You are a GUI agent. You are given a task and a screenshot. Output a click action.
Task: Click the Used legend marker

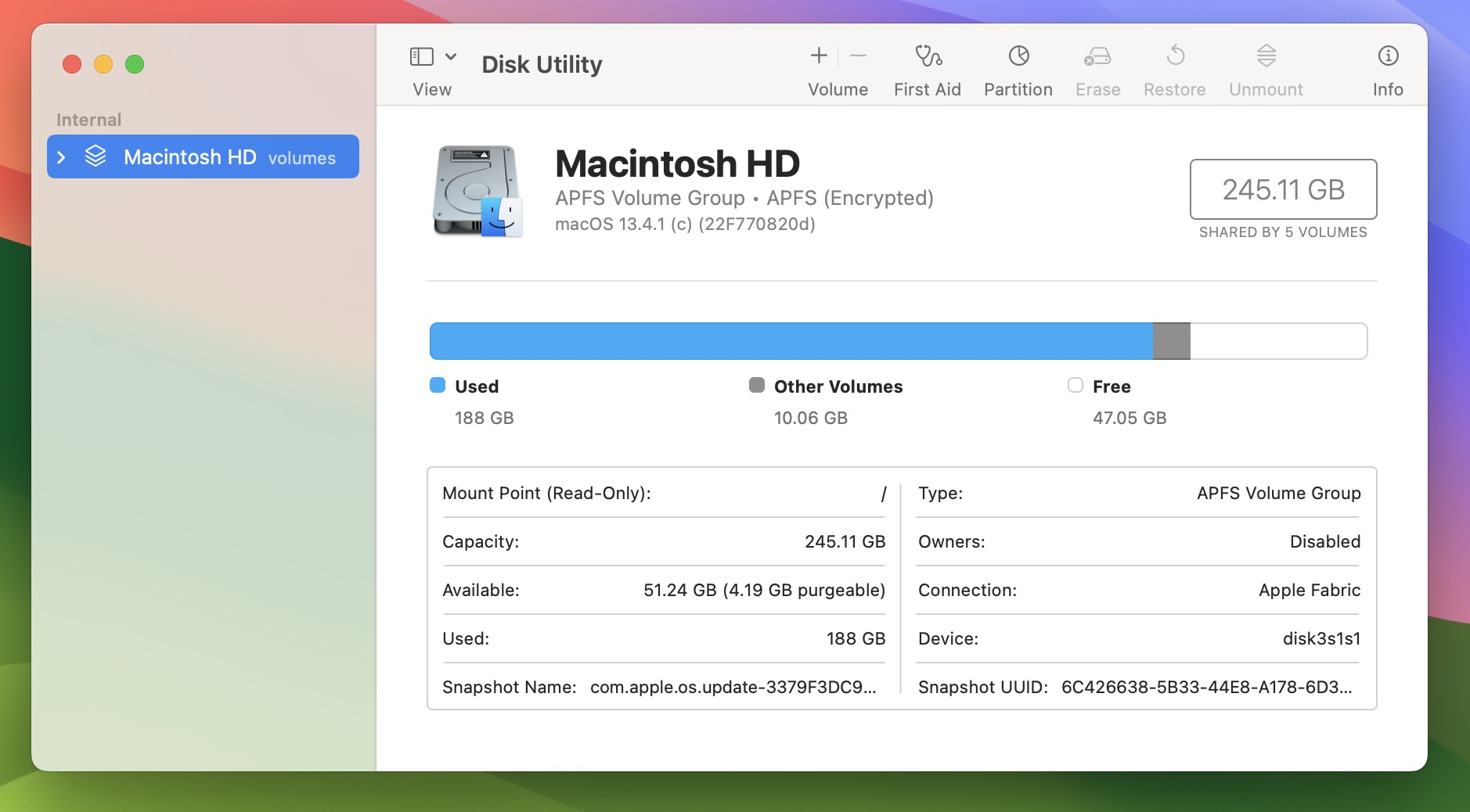[x=438, y=386]
